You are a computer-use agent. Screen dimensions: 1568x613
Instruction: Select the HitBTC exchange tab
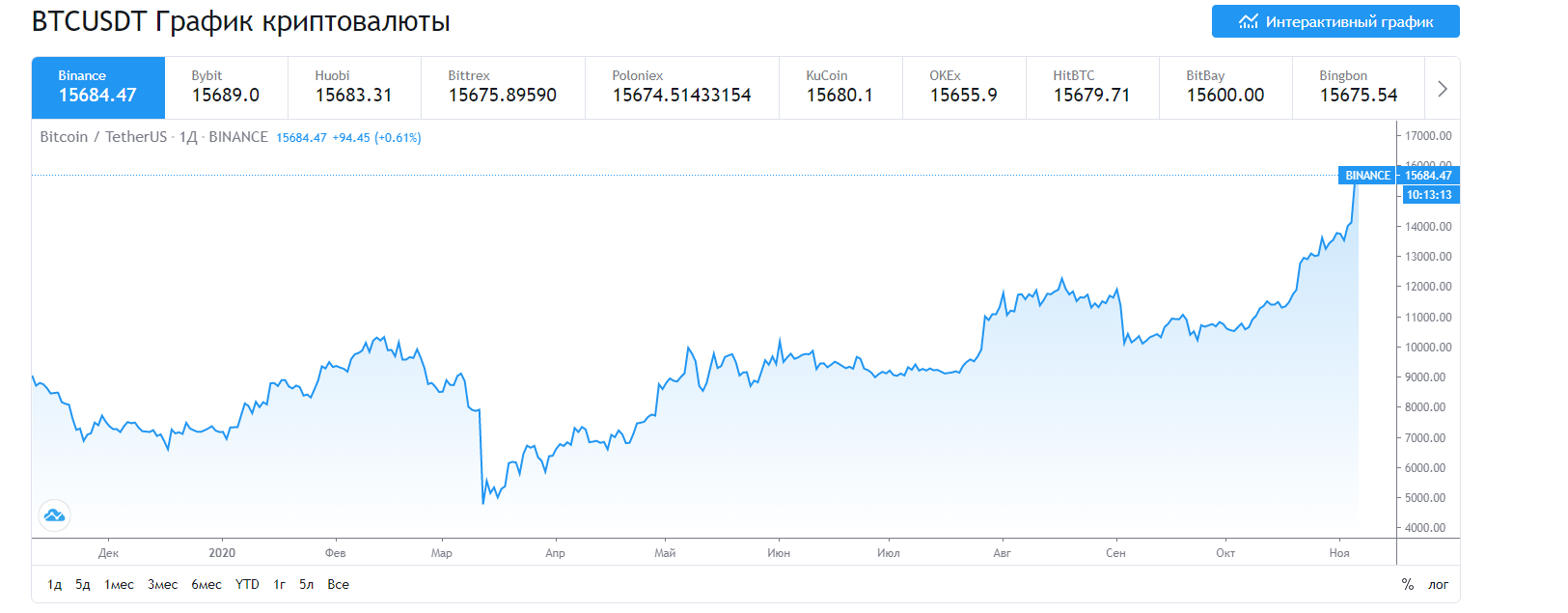coord(1092,87)
